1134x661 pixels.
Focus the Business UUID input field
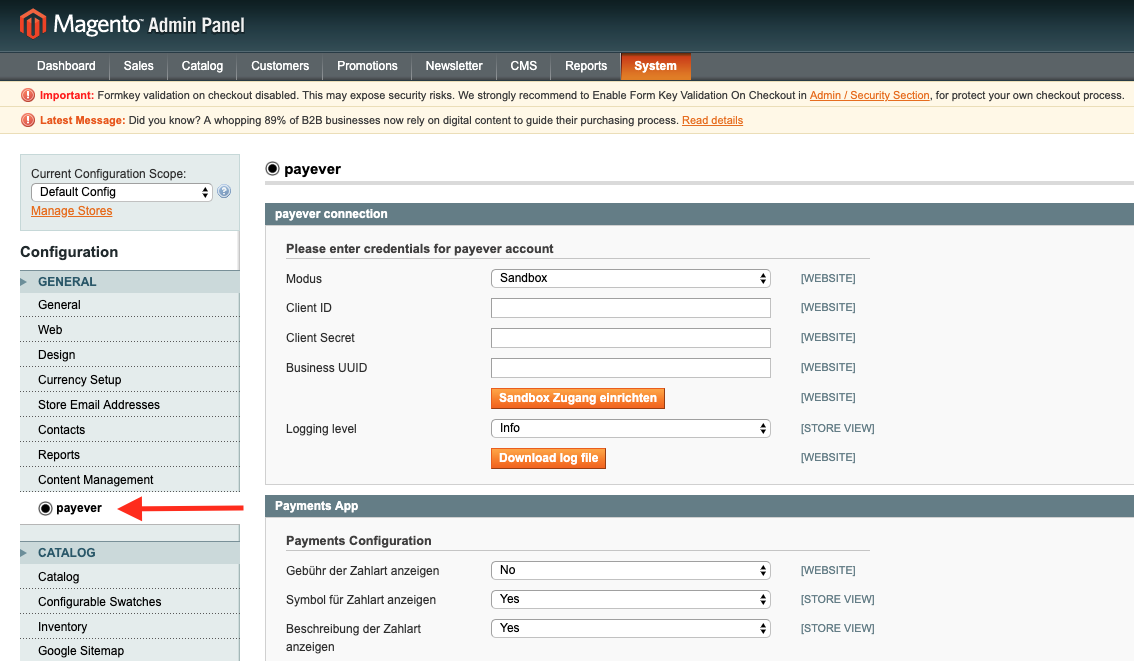tap(631, 368)
